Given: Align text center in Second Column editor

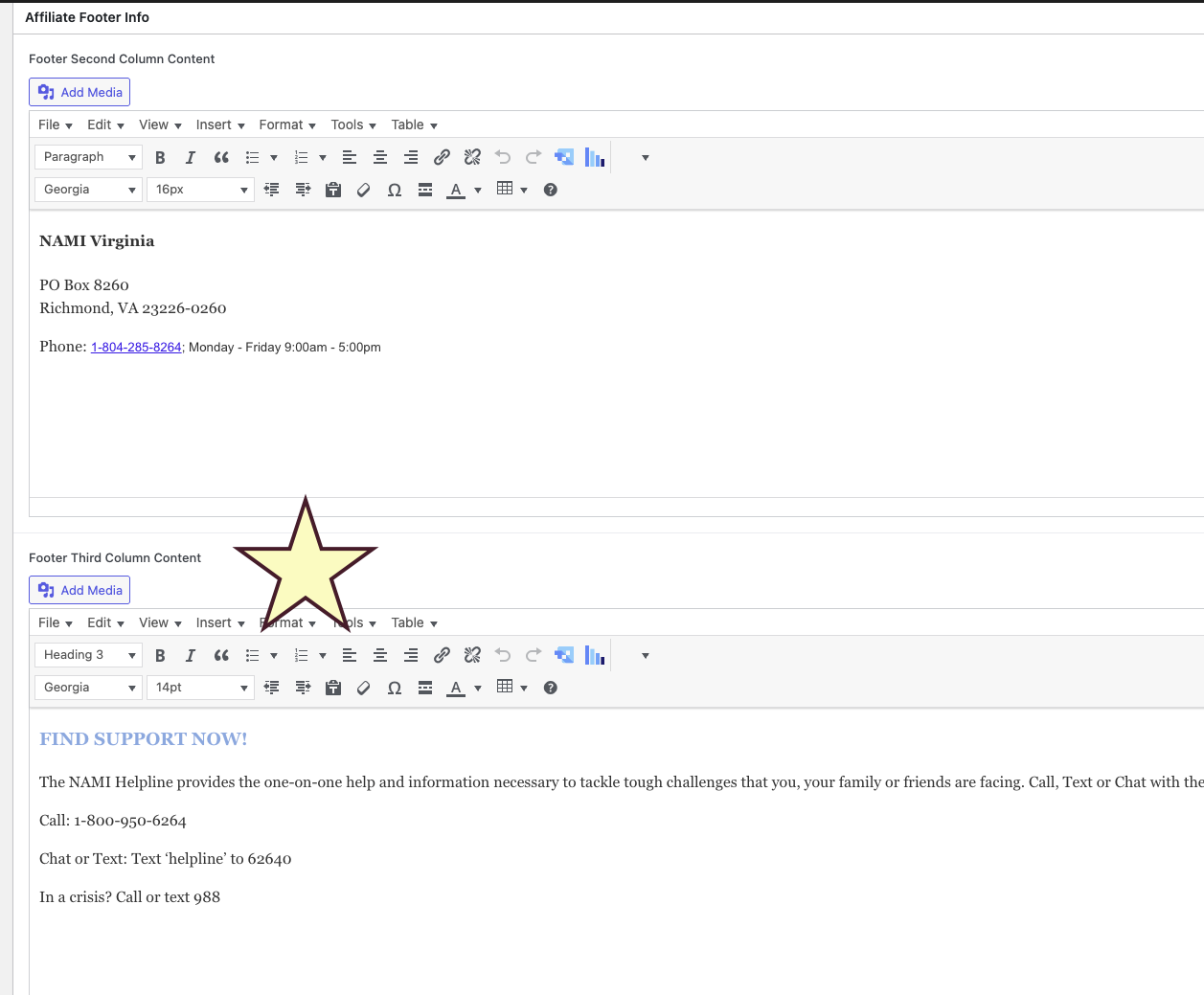Looking at the screenshot, I should pos(380,157).
